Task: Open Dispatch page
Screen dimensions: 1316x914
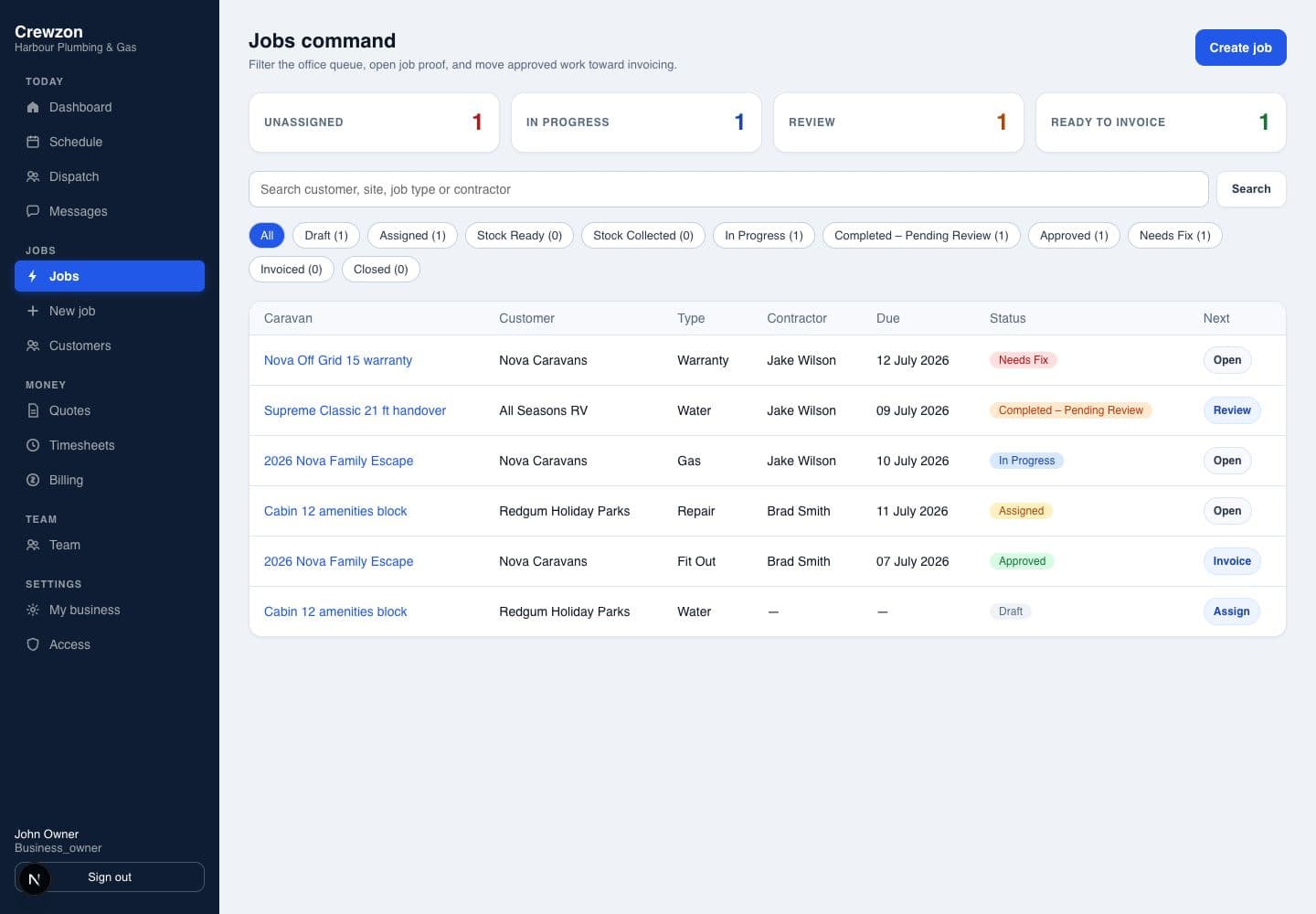Action: click(110, 176)
